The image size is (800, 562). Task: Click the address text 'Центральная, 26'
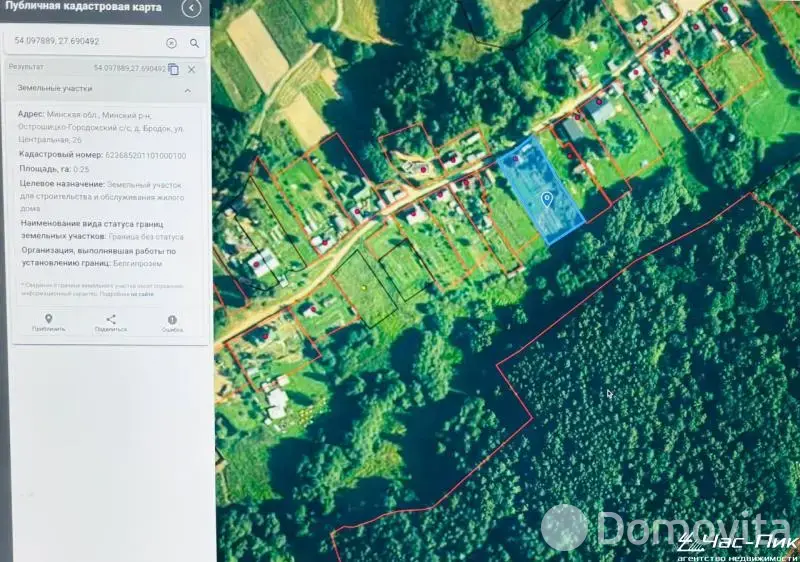(49, 140)
